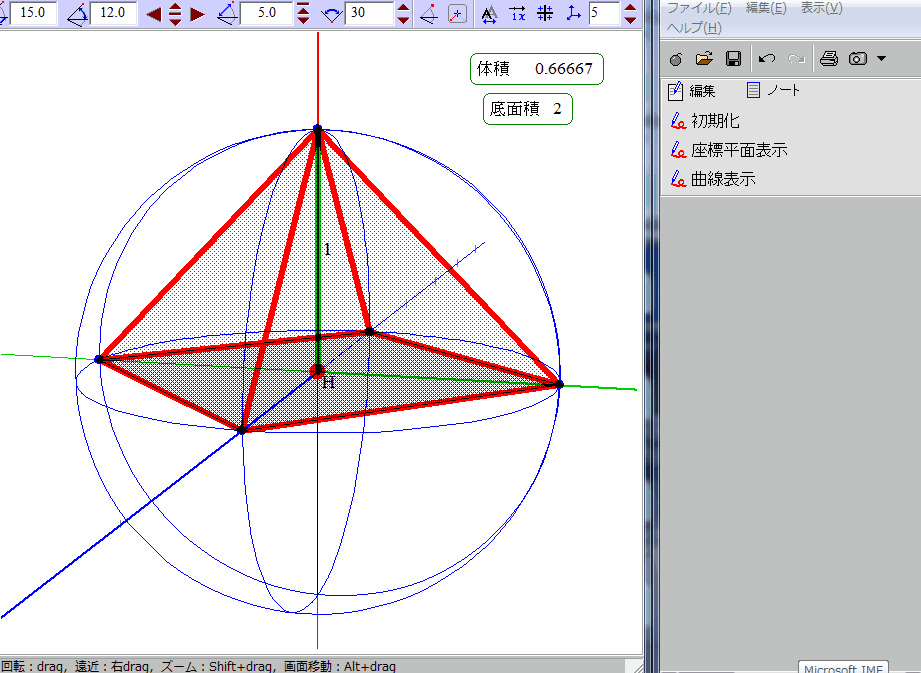
Task: Click the open folder icon
Action: coord(704,59)
